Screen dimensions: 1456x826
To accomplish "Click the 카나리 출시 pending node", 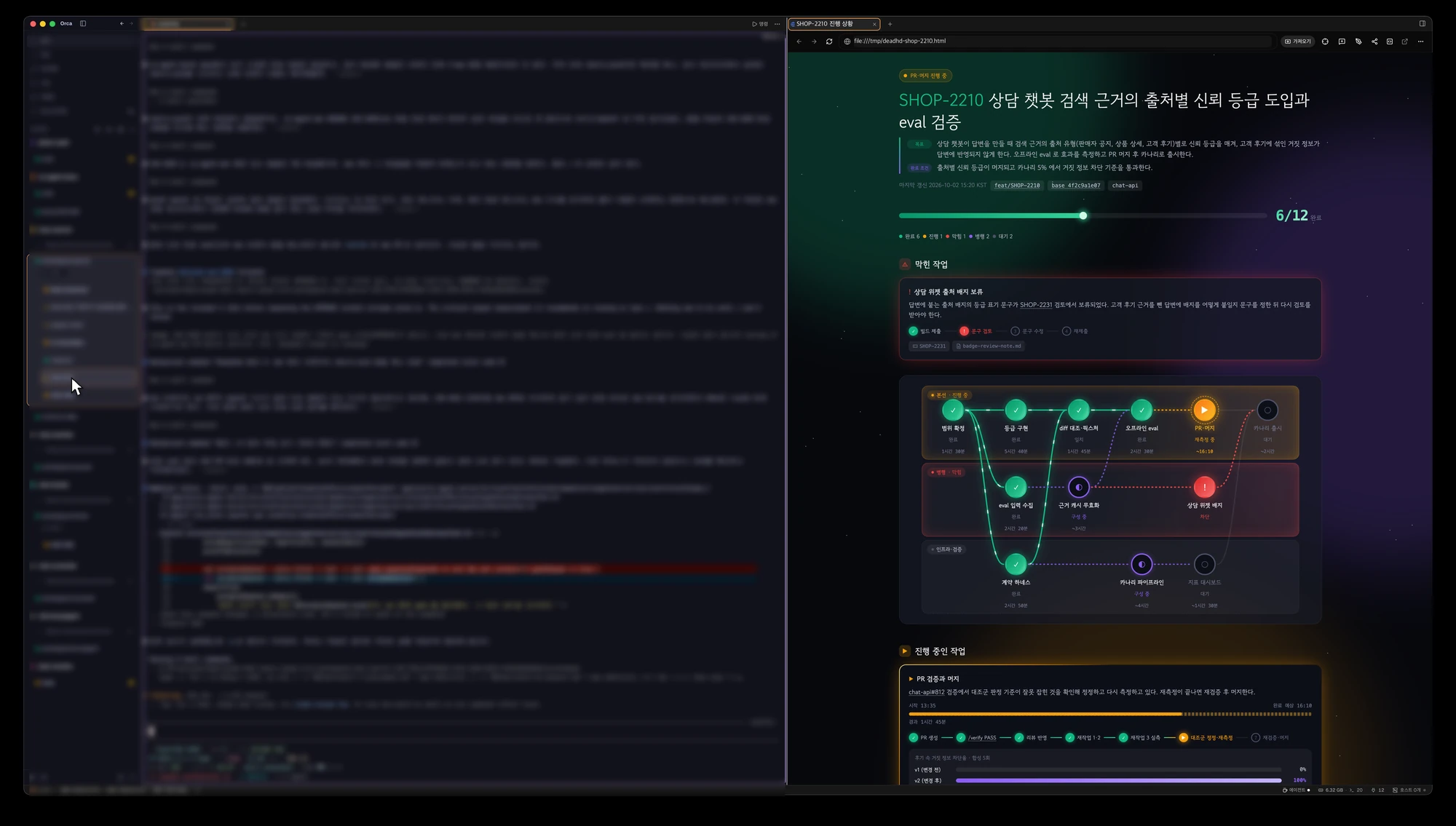I will (x=1267, y=410).
